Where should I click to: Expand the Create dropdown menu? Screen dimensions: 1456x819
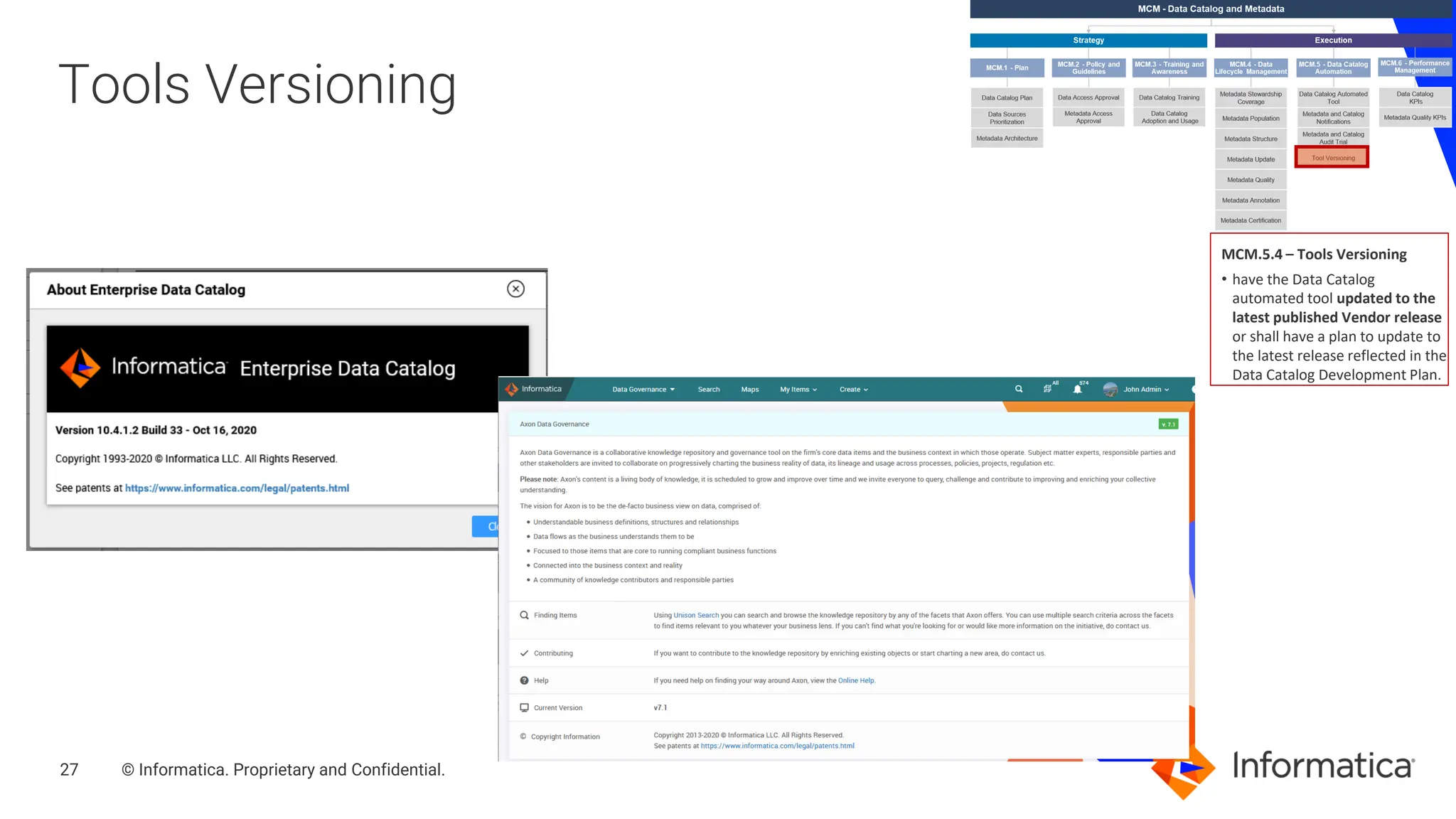(854, 390)
